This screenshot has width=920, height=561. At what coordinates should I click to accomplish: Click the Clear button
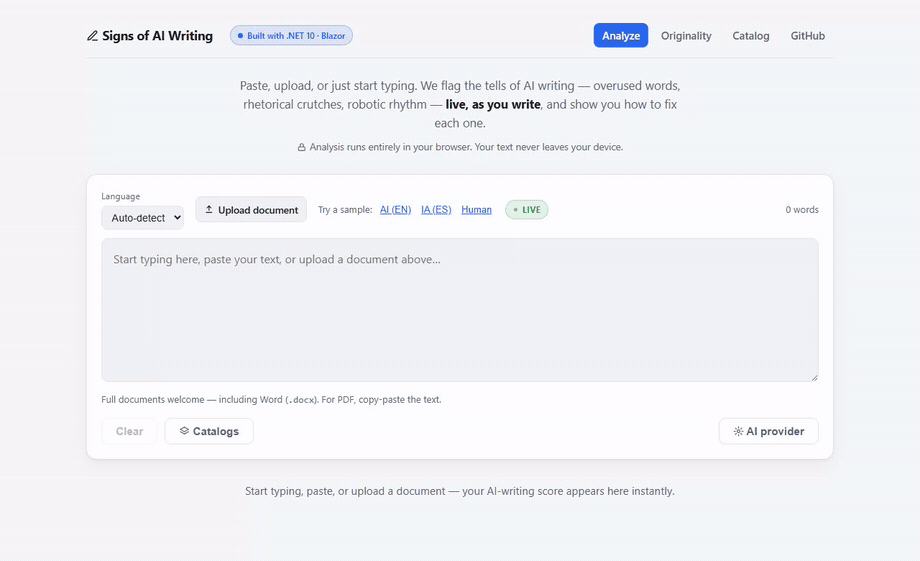click(x=129, y=431)
